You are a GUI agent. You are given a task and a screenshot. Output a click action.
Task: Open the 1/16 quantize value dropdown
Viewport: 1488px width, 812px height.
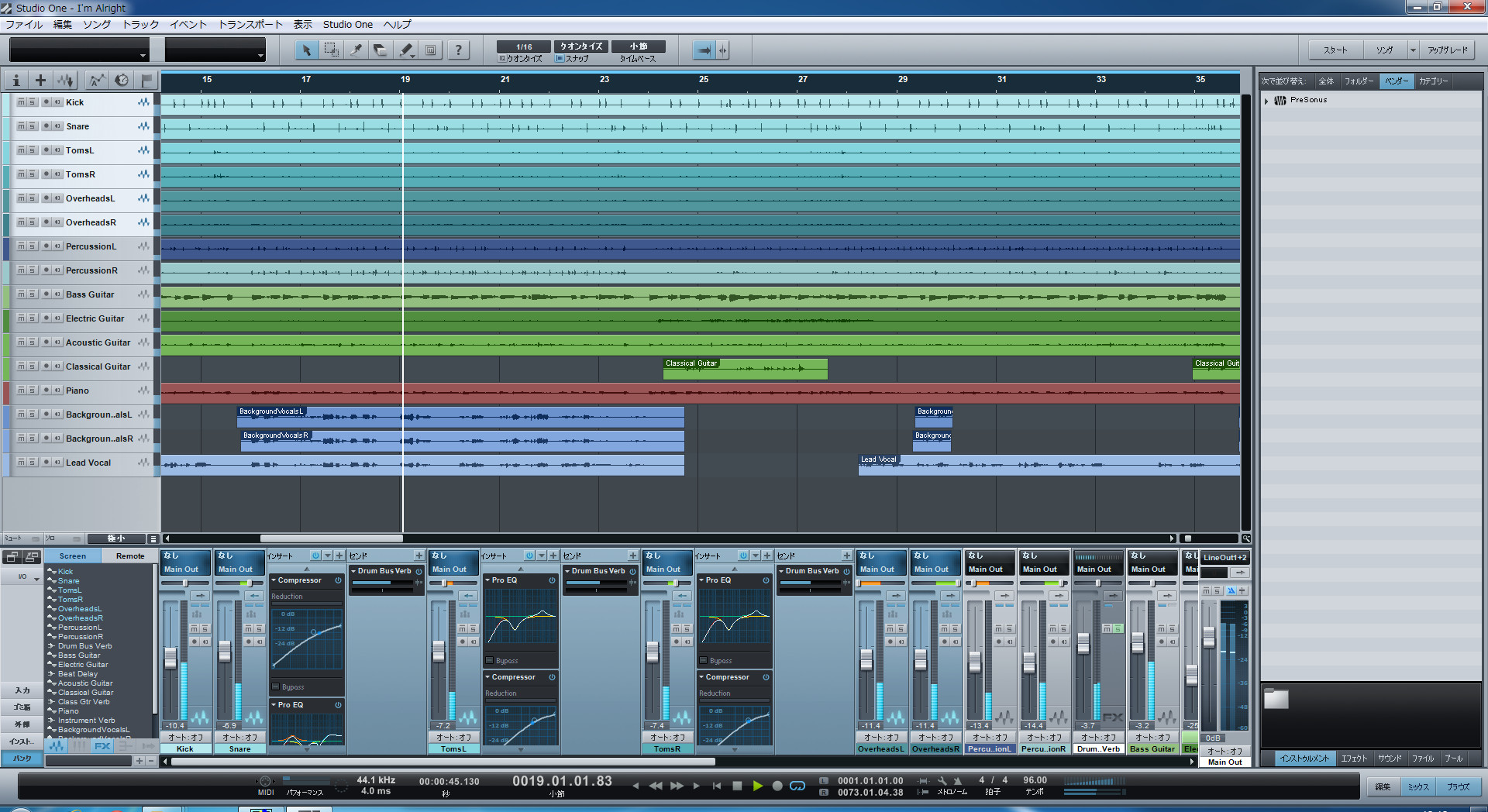pos(524,46)
